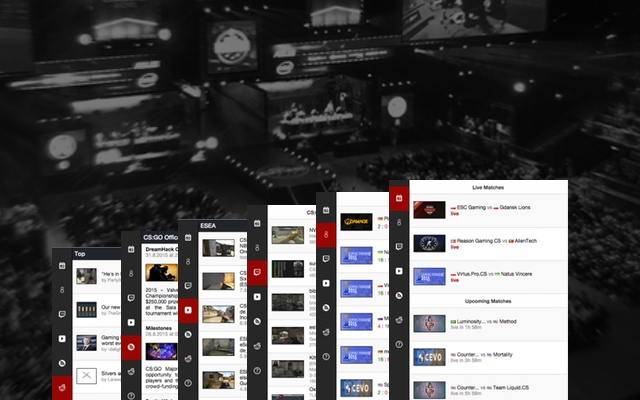This screenshot has height=400, width=640.
Task: Click the play icon in CS:GO Official panel
Action: pyautogui.click(x=131, y=322)
